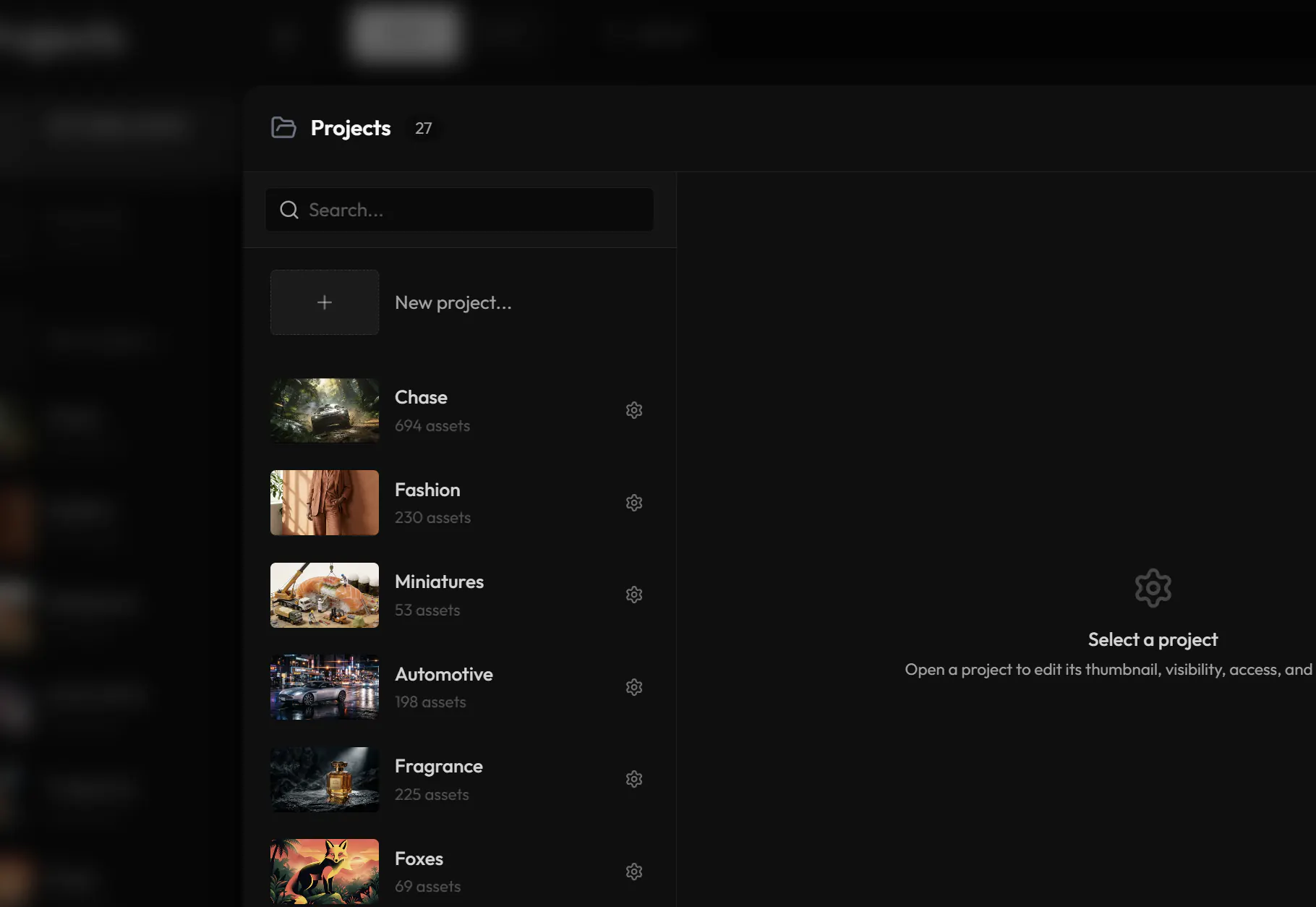Open the Fragrance project thumbnail
The width and height of the screenshot is (1316, 907).
coord(325,779)
